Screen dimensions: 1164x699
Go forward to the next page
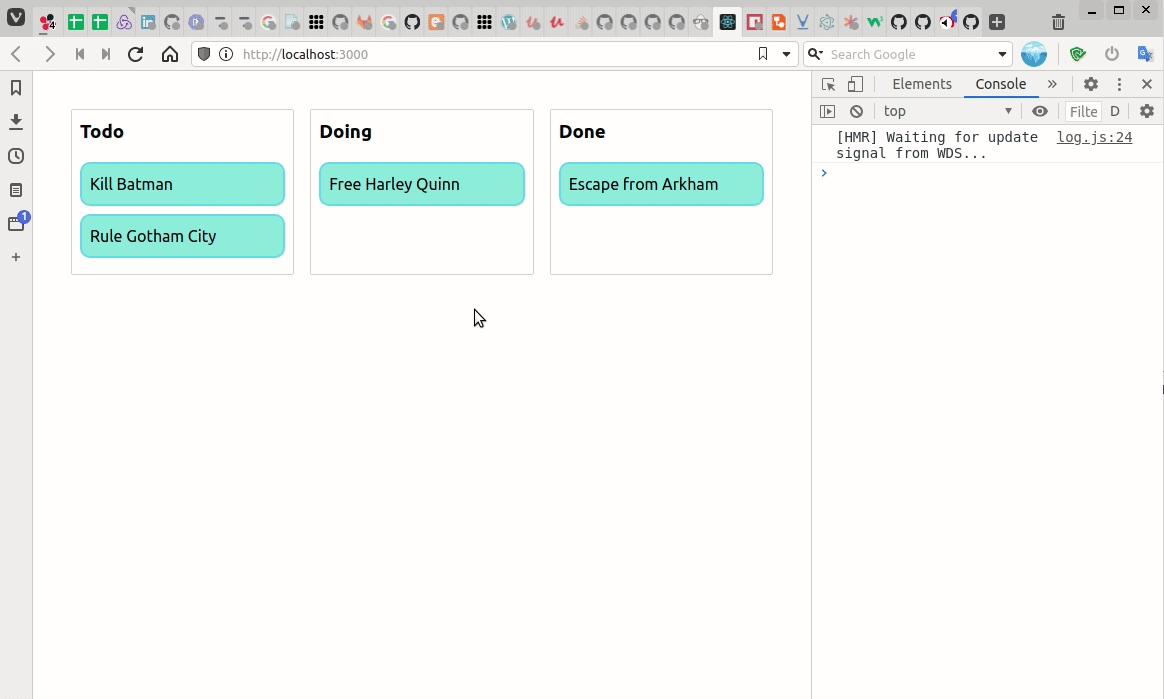(x=49, y=54)
